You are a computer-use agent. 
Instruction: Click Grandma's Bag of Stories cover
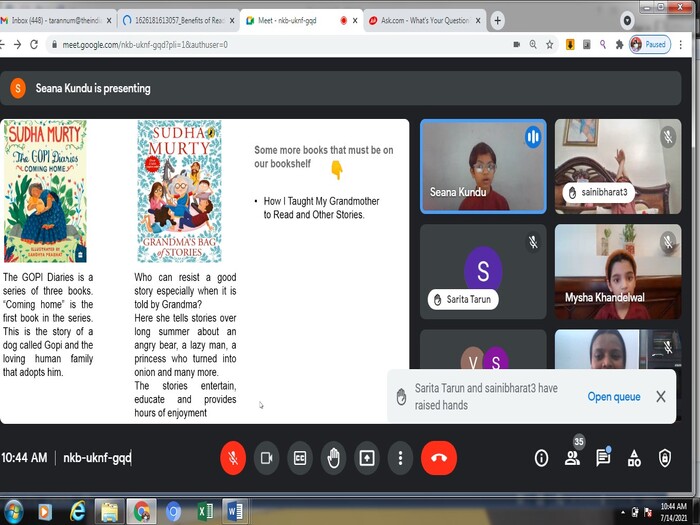179,191
